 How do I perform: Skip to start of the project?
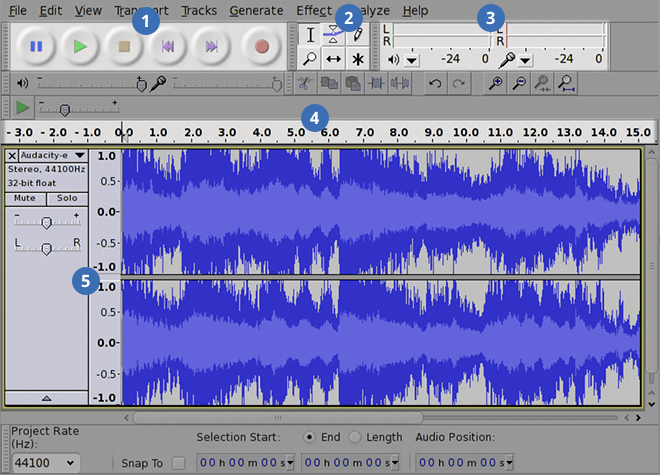pos(168,46)
